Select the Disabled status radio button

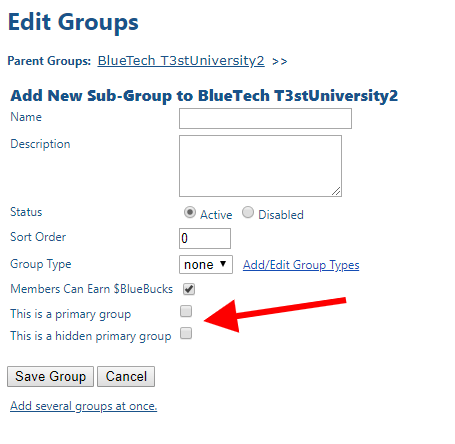pos(248,212)
